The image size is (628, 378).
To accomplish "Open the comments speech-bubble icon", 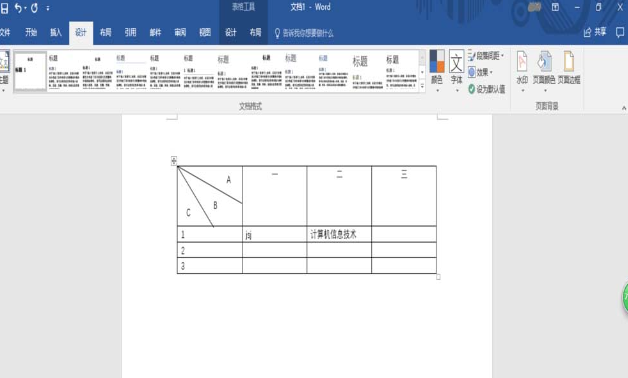I will point(620,32).
